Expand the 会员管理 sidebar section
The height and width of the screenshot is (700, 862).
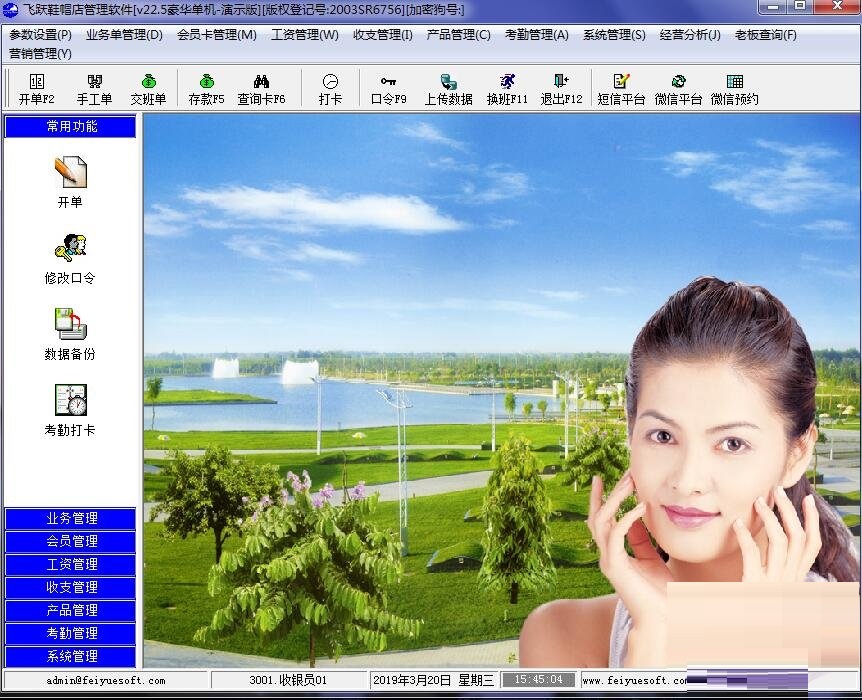click(69, 541)
